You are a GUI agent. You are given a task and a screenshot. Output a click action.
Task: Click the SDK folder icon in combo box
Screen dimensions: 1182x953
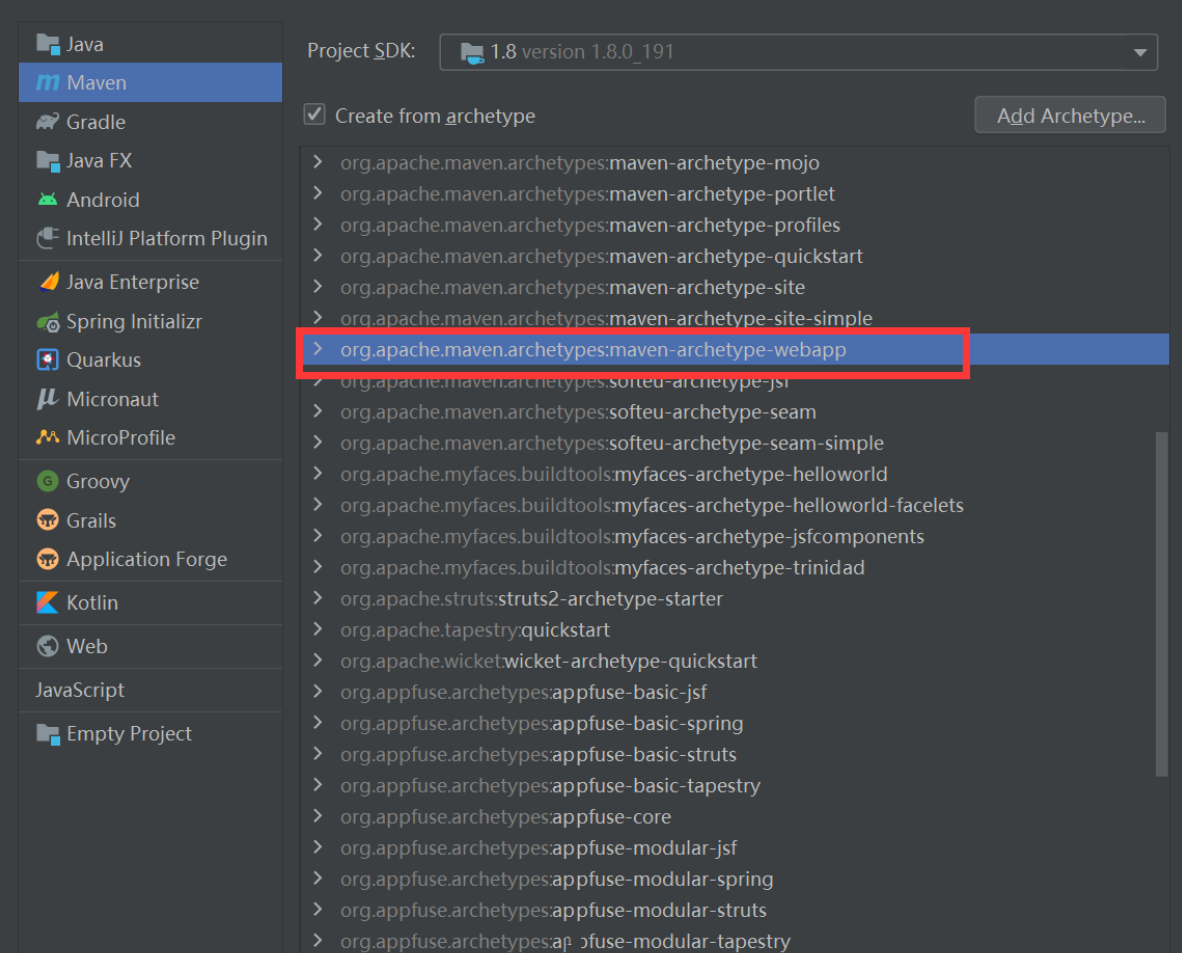[472, 53]
